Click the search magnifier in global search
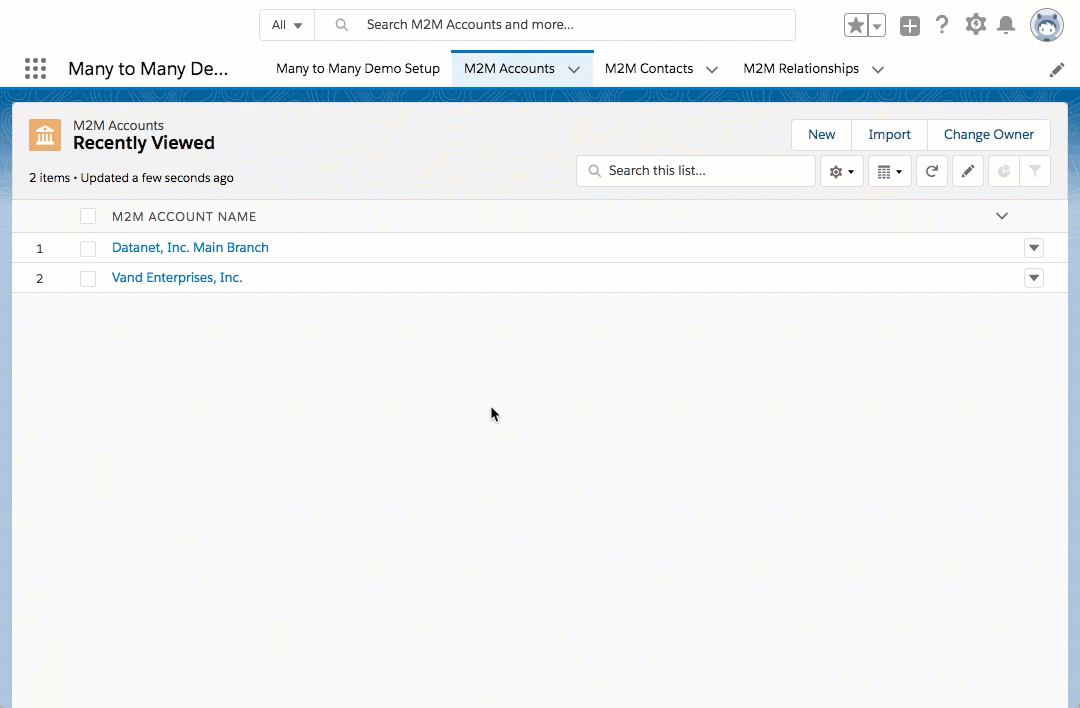 pyautogui.click(x=341, y=25)
